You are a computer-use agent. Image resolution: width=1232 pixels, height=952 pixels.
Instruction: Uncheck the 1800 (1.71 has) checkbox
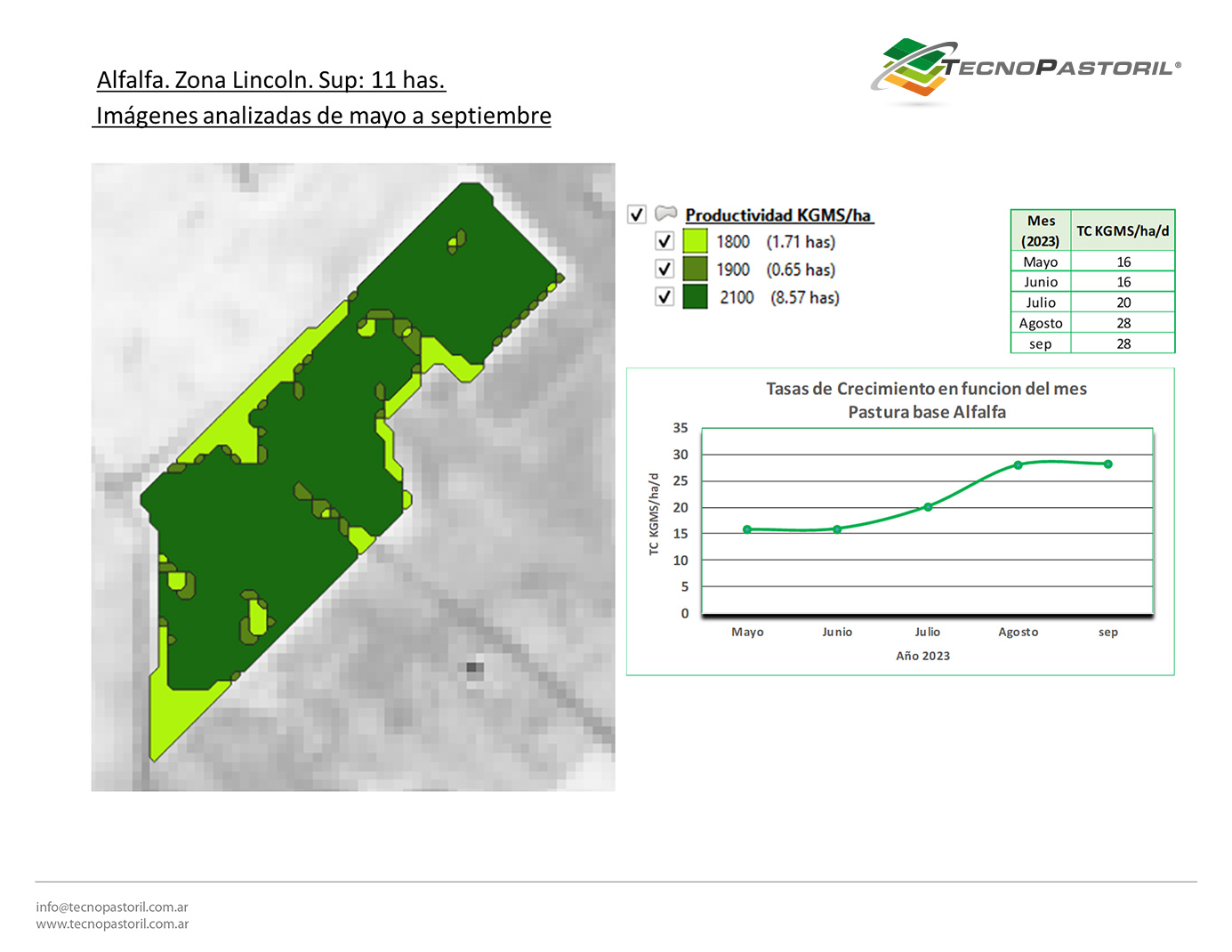(x=664, y=241)
